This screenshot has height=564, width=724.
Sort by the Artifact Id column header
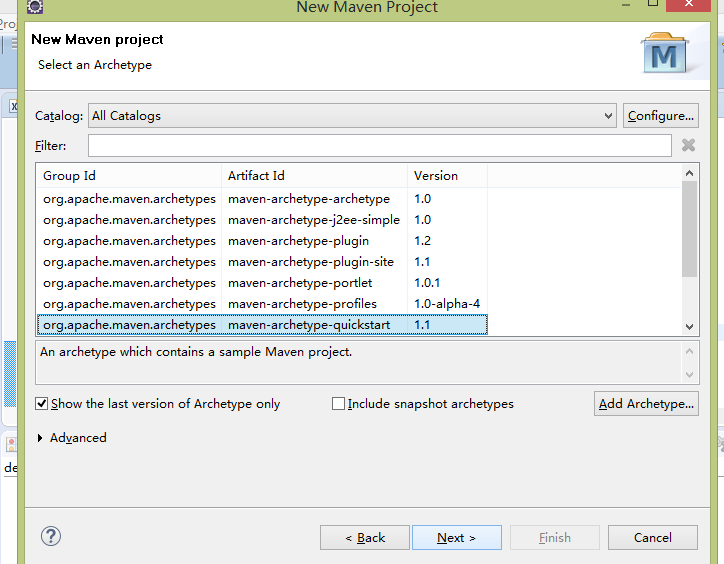314,176
